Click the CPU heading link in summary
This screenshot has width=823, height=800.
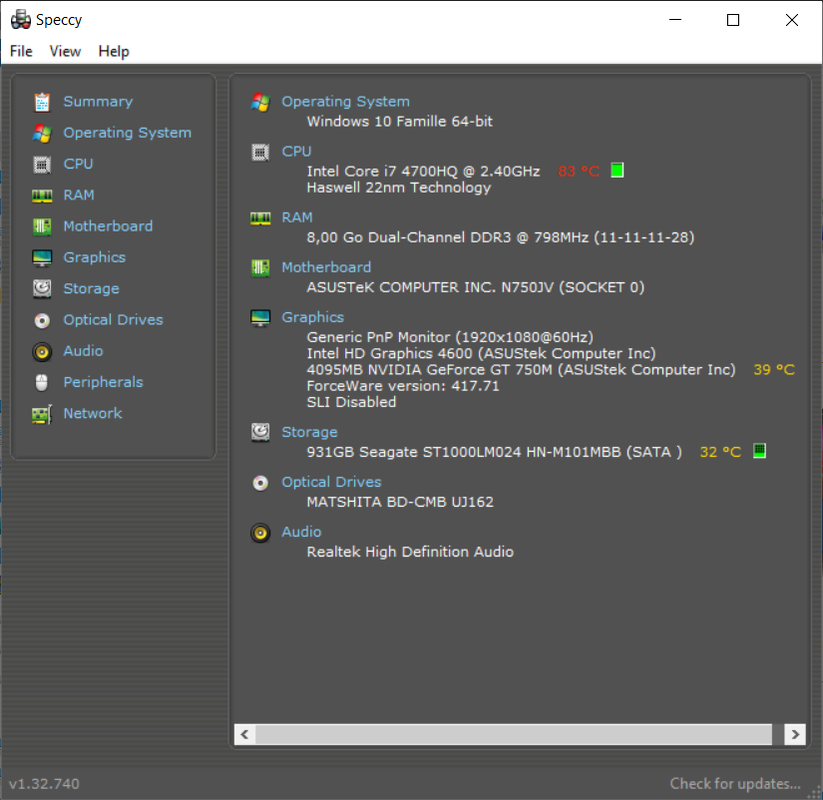(x=297, y=151)
